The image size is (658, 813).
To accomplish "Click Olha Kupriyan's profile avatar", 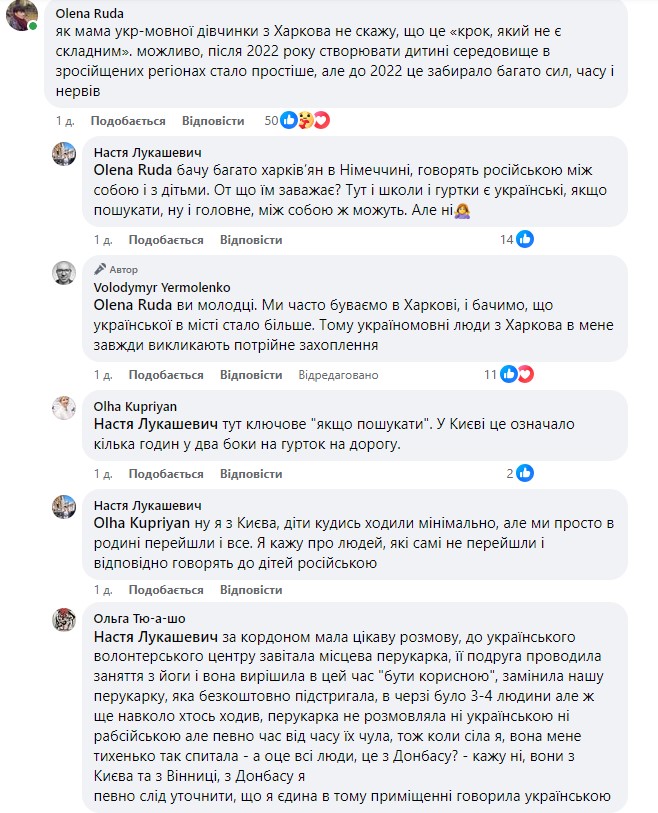I will tap(66, 409).
